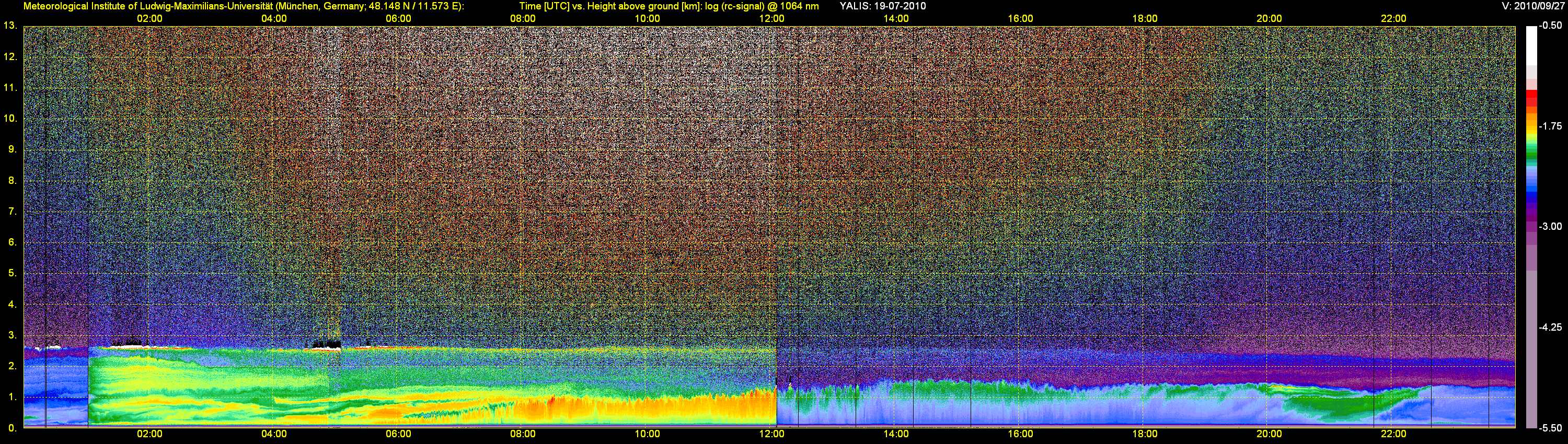This screenshot has height=444, width=1568.
Task: Click the 8. km height axis label
Action: coord(12,181)
